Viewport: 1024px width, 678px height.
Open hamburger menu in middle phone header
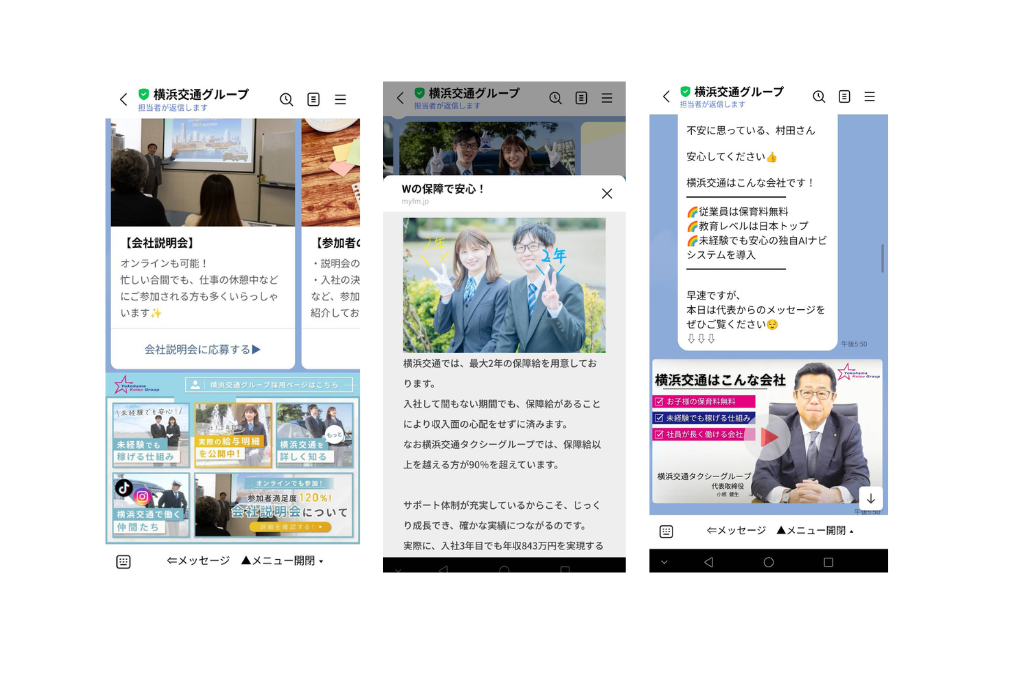(607, 98)
